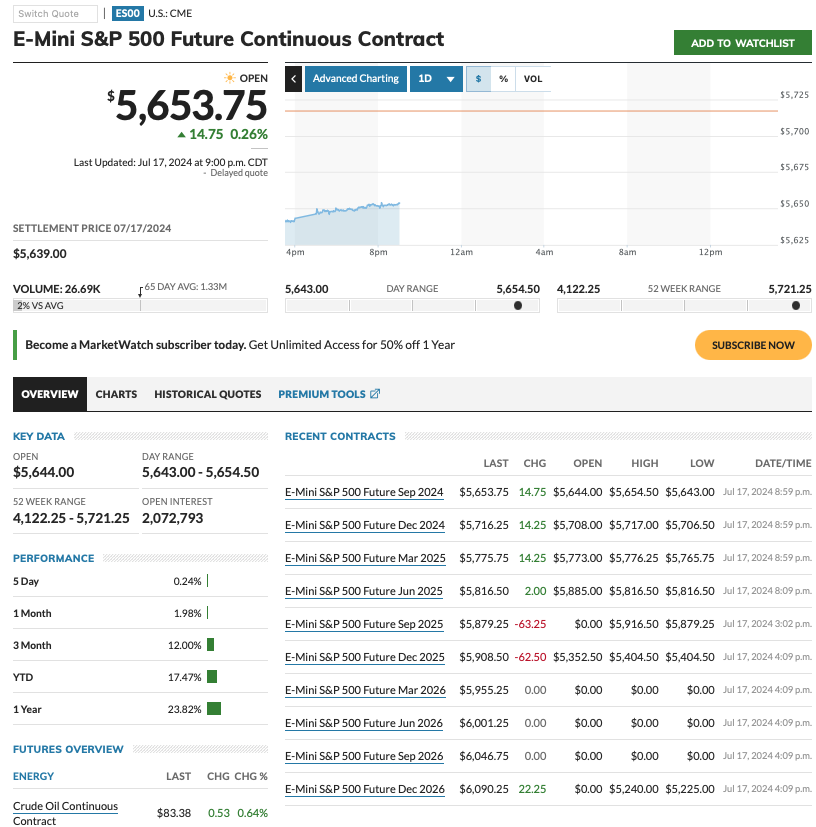
Task: Click ADD TO WATCHLIST
Action: [741, 42]
